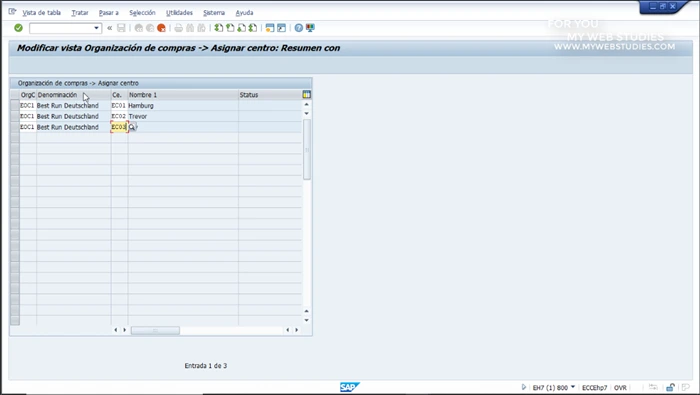Click the Trevor name cell
Screen dimensions: 700x395
pos(183,116)
